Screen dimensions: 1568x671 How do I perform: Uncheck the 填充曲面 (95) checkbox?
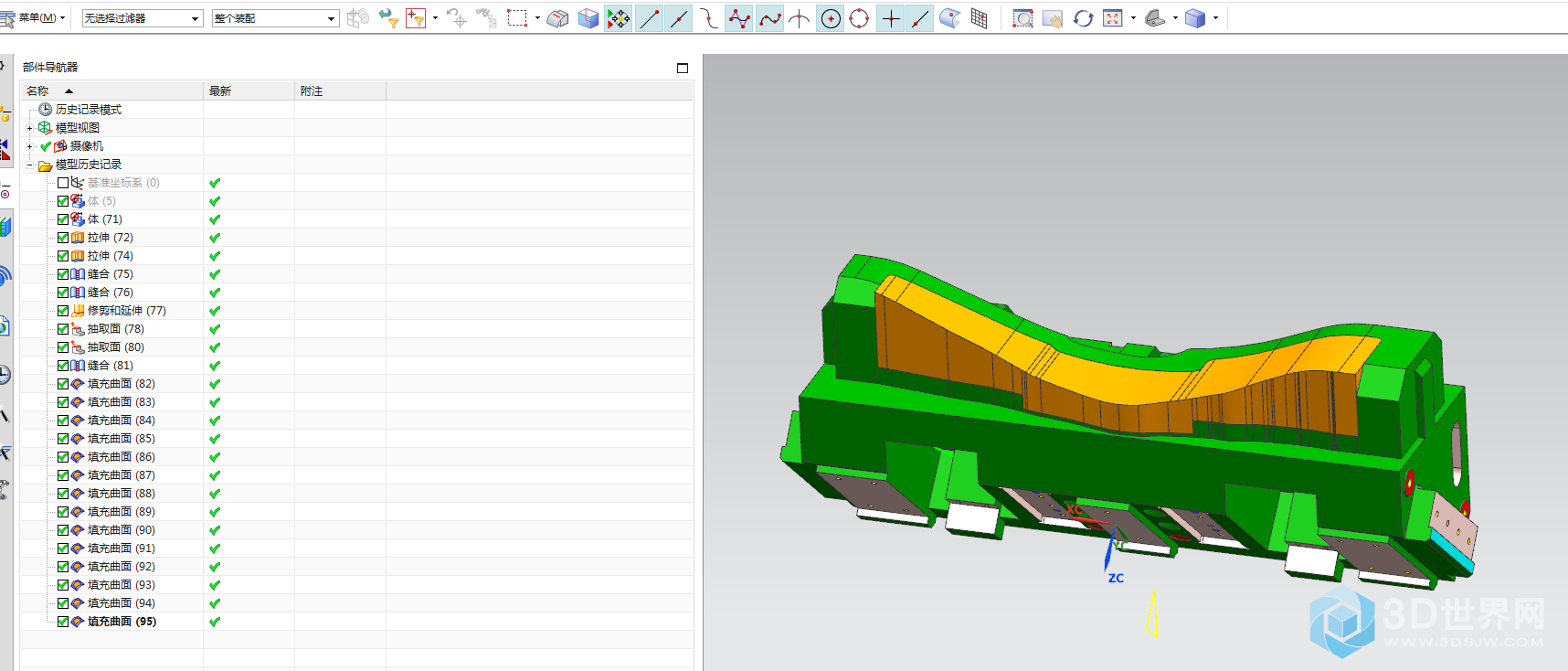[x=63, y=622]
